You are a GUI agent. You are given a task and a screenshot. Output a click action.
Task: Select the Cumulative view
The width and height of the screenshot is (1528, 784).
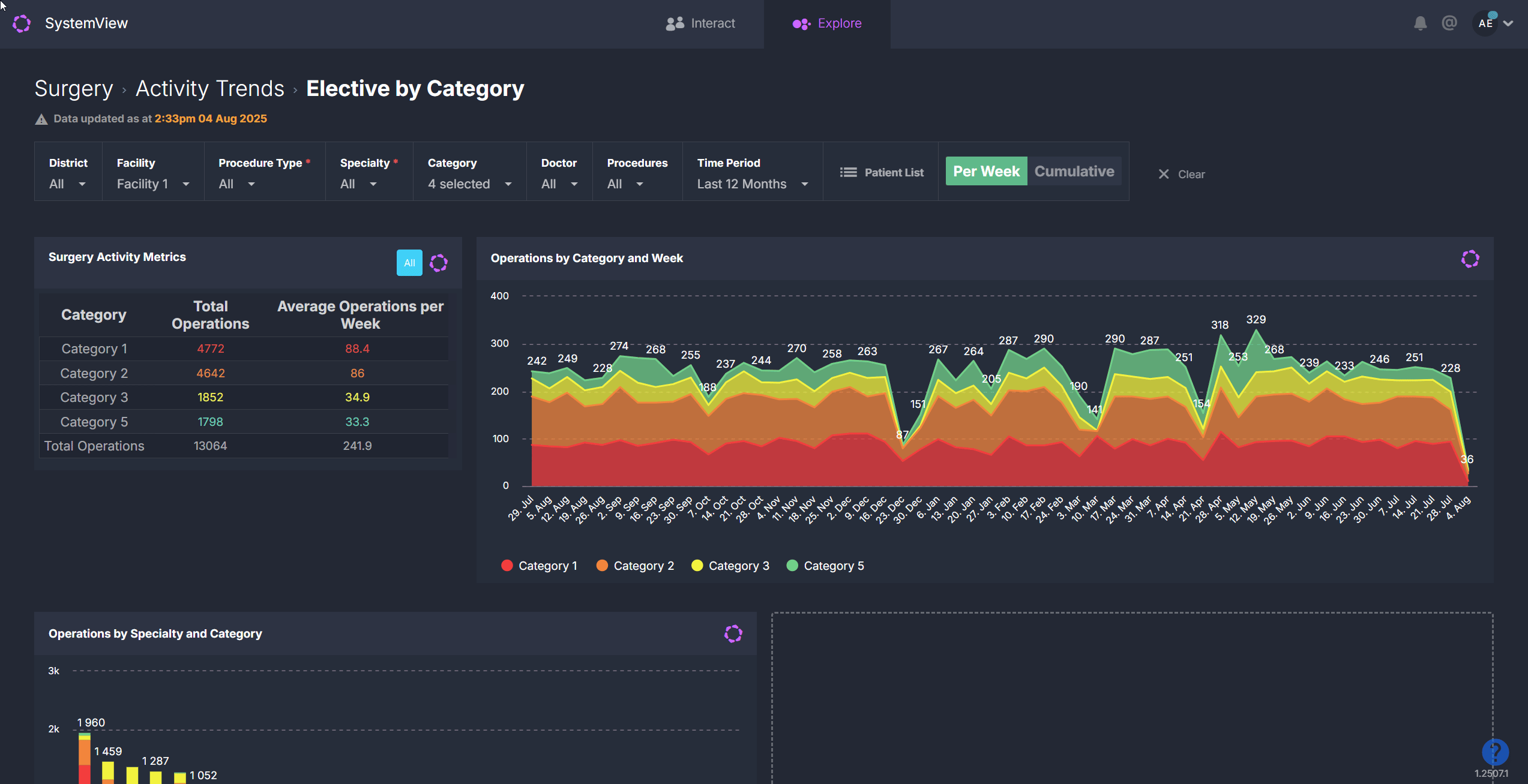pyautogui.click(x=1074, y=171)
